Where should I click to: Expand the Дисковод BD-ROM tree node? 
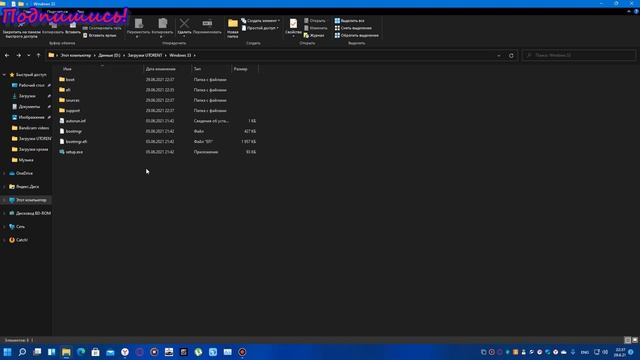pyautogui.click(x=4, y=213)
